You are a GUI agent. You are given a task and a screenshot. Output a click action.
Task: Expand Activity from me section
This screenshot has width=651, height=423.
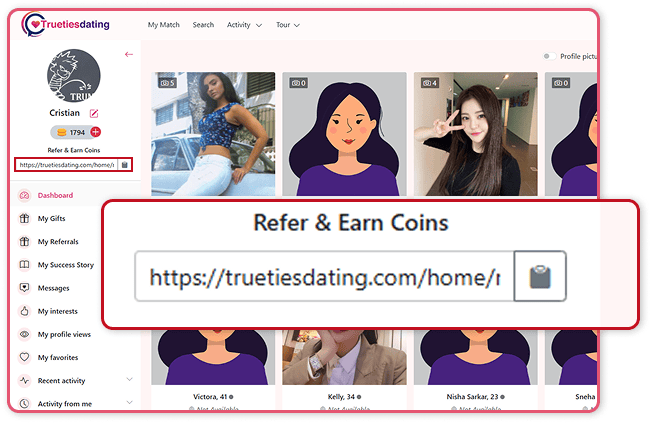(x=130, y=403)
